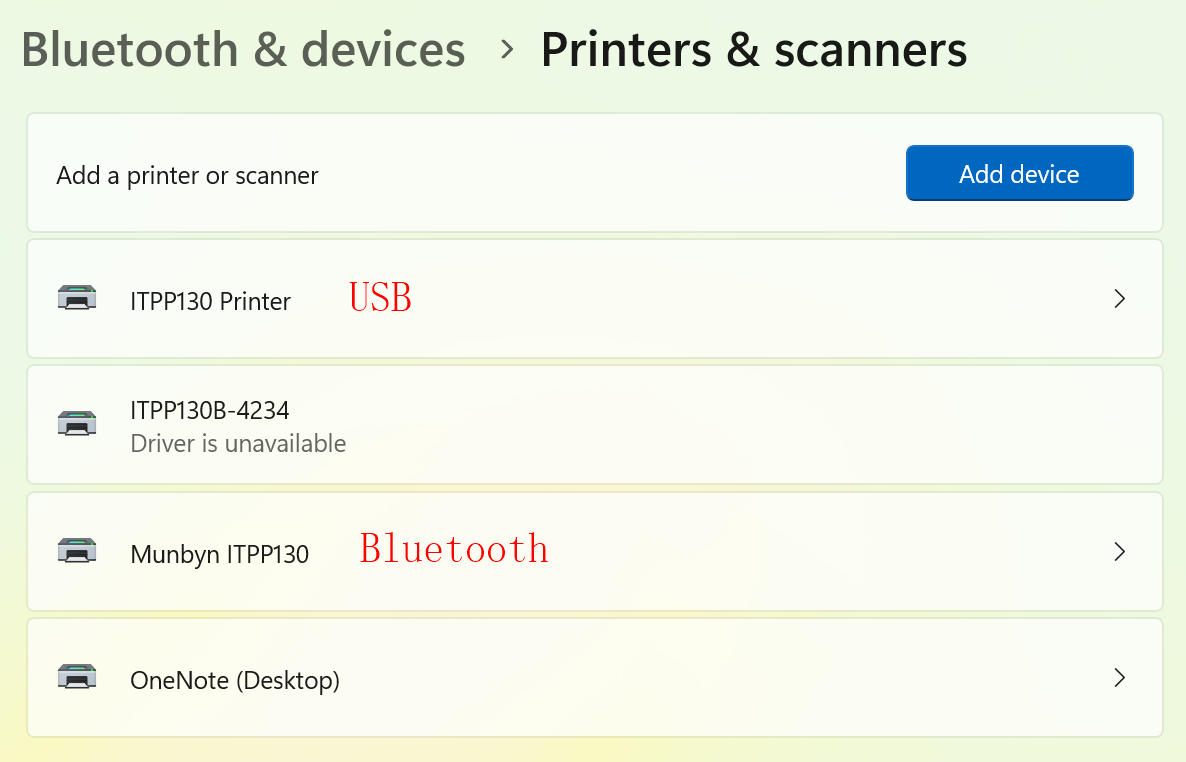Select the red USB annotation text

point(381,297)
